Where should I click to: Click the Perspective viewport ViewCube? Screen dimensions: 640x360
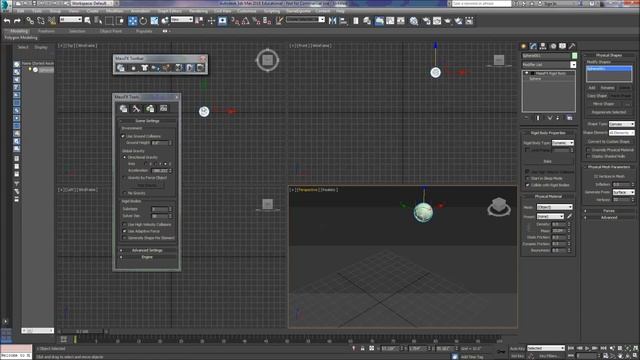[499, 206]
